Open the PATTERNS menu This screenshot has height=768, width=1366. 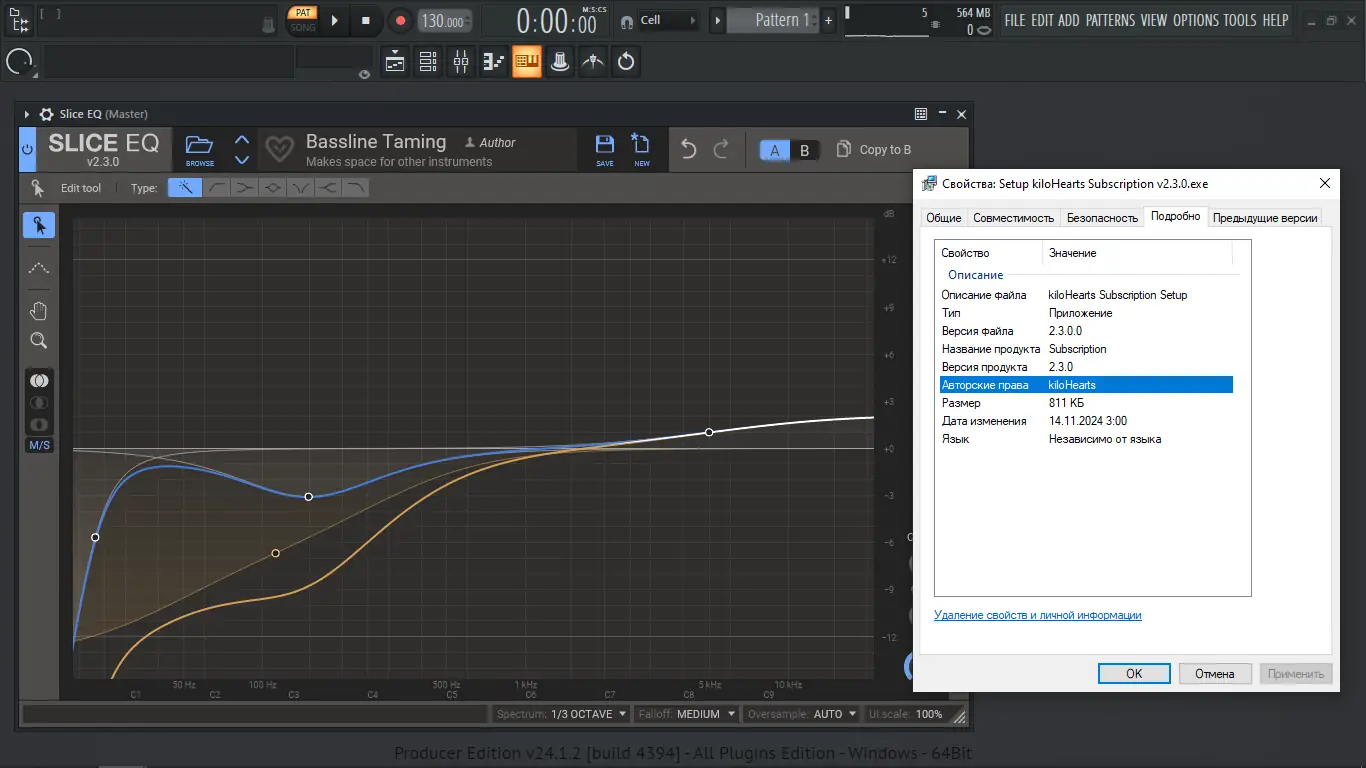click(1110, 20)
